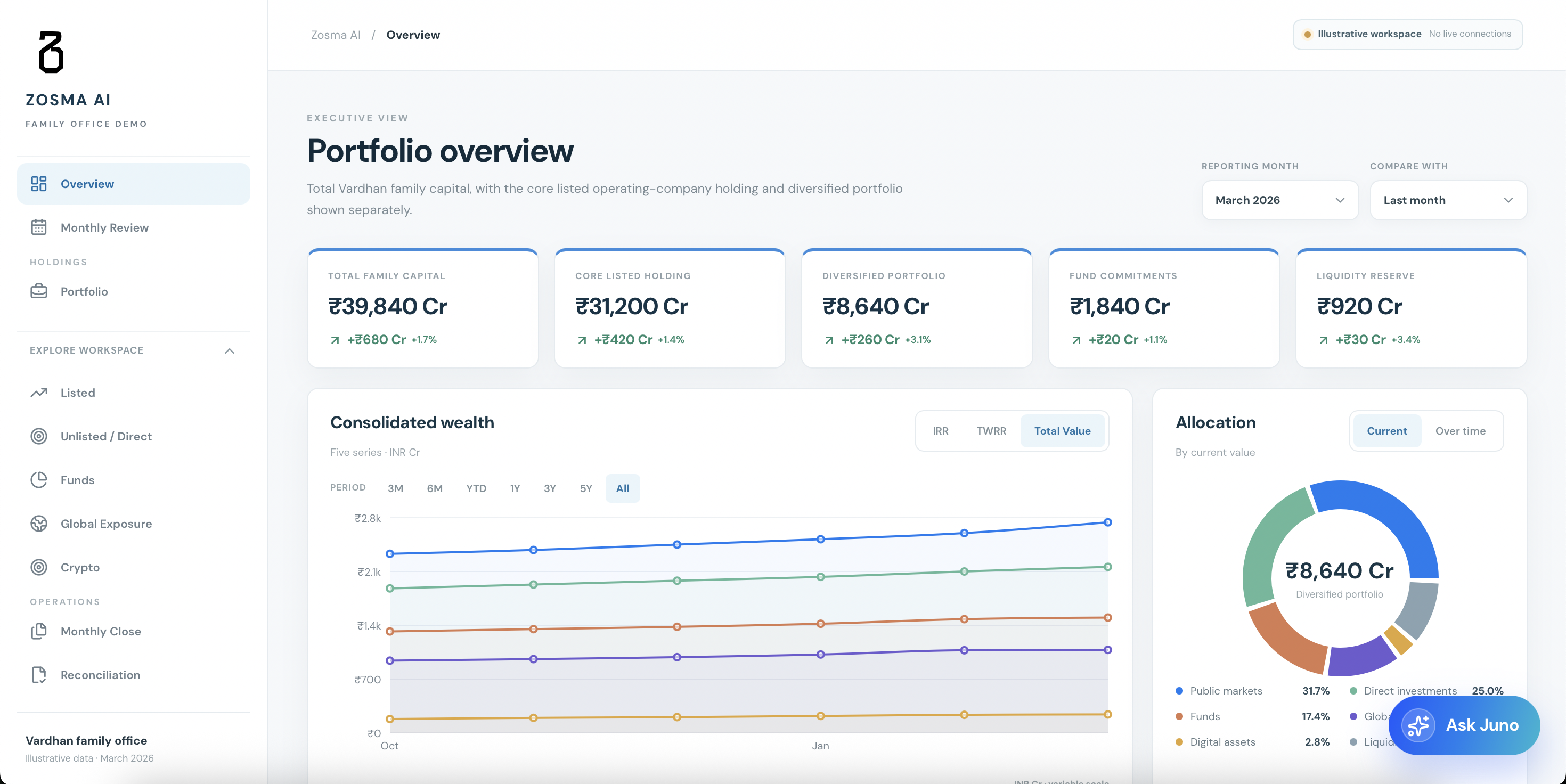Open the Crypto workspace page
The image size is (1566, 784).
133,568
